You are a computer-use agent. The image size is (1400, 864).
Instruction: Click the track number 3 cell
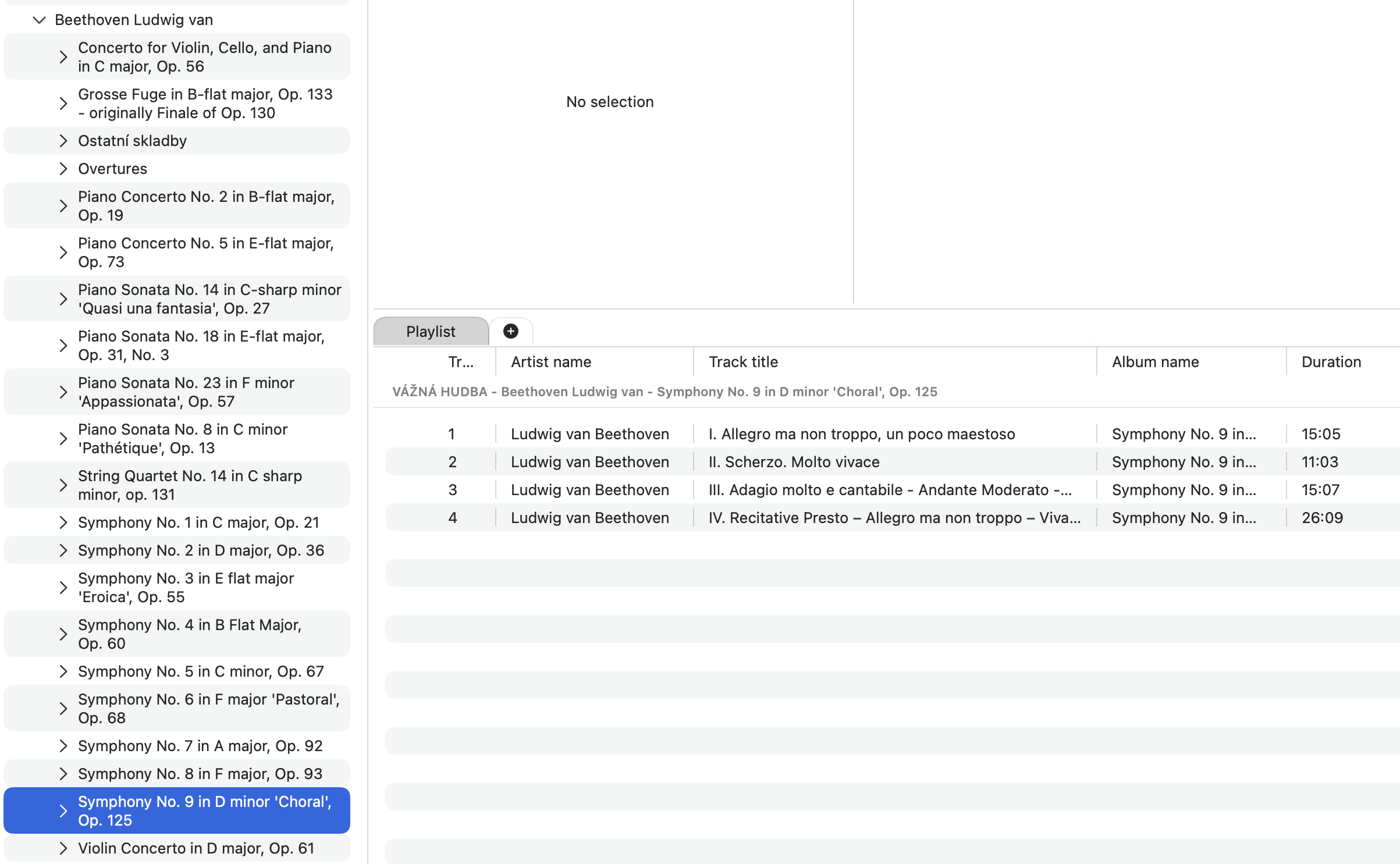(453, 490)
